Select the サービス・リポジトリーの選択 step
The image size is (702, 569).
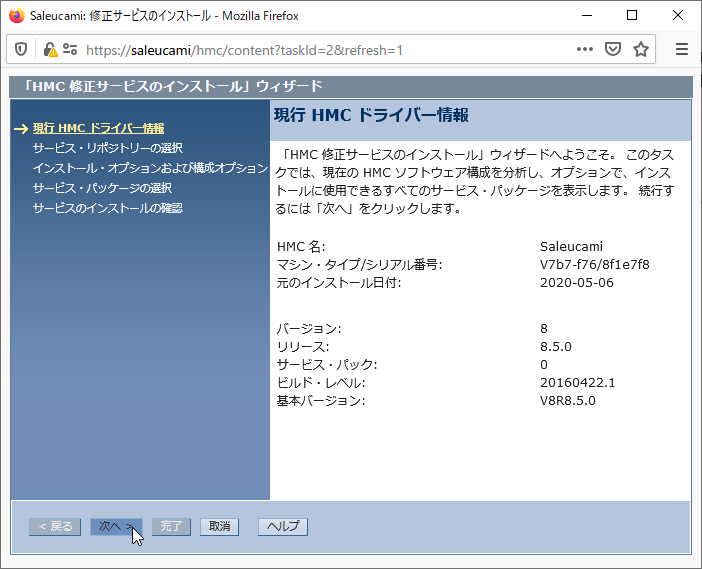(107, 148)
